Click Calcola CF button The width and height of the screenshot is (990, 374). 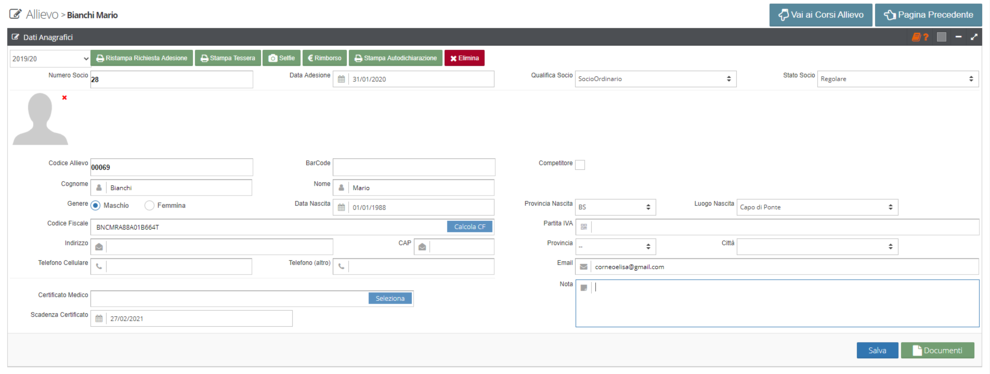(469, 227)
